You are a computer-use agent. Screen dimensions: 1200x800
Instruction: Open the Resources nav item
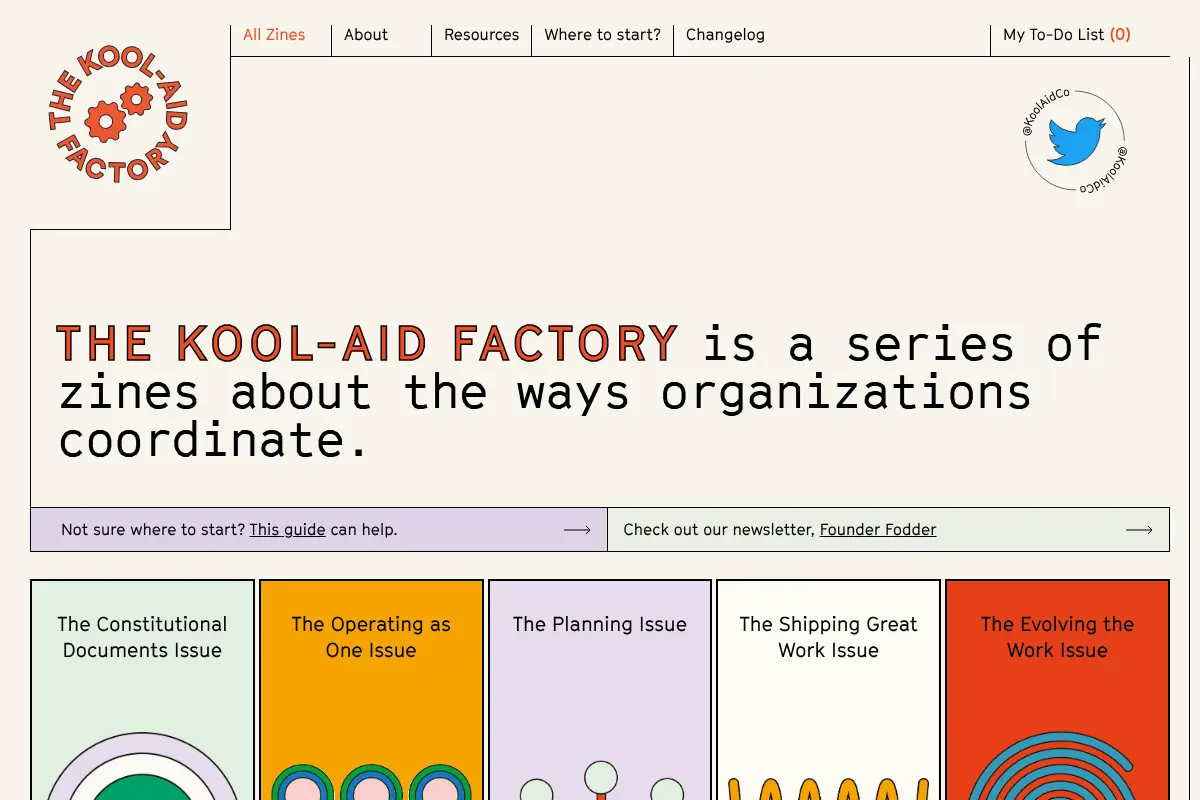click(x=481, y=35)
